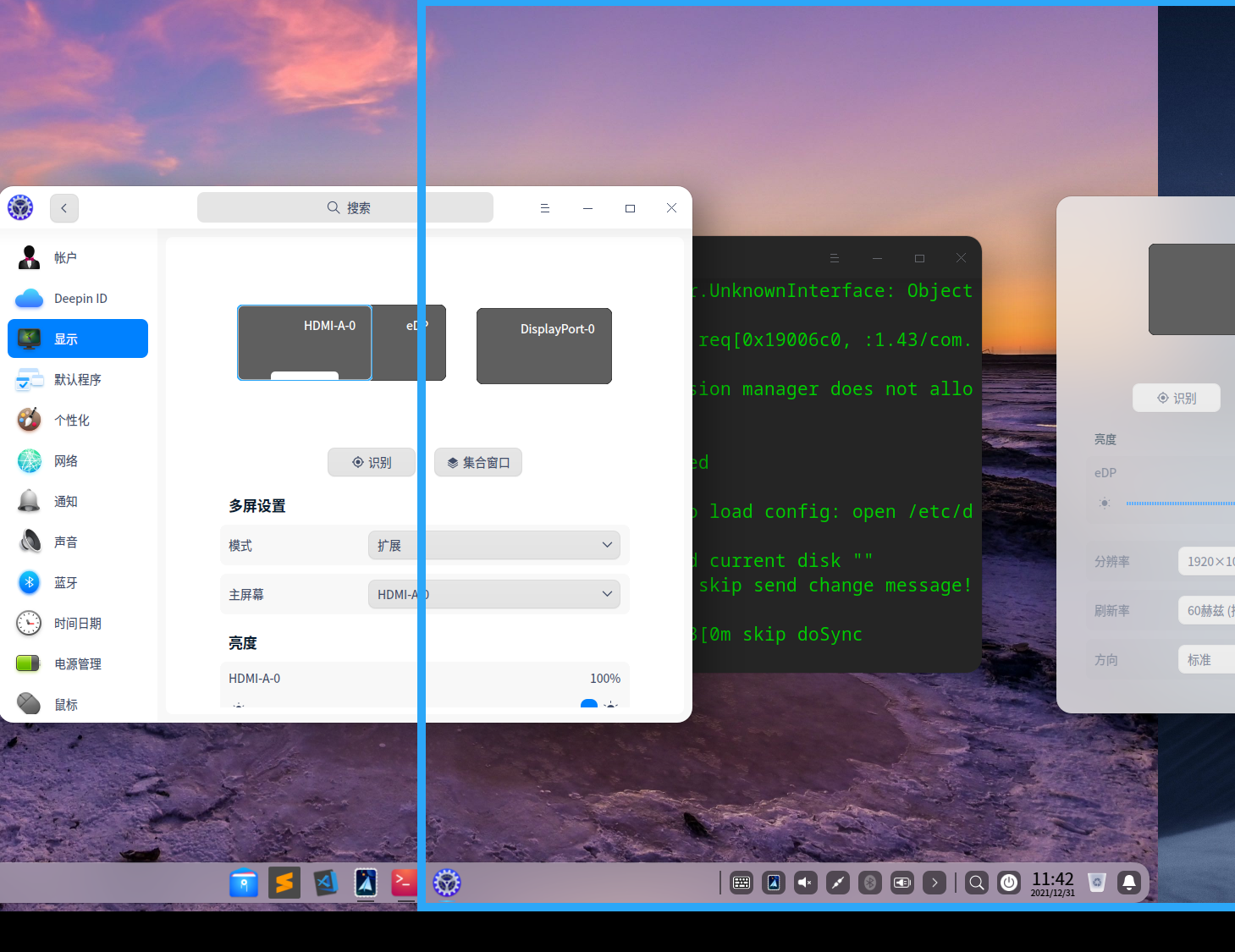The height and width of the screenshot is (952, 1235).
Task: Open the 刷新率 refresh rate dropdown
Action: 1207,610
